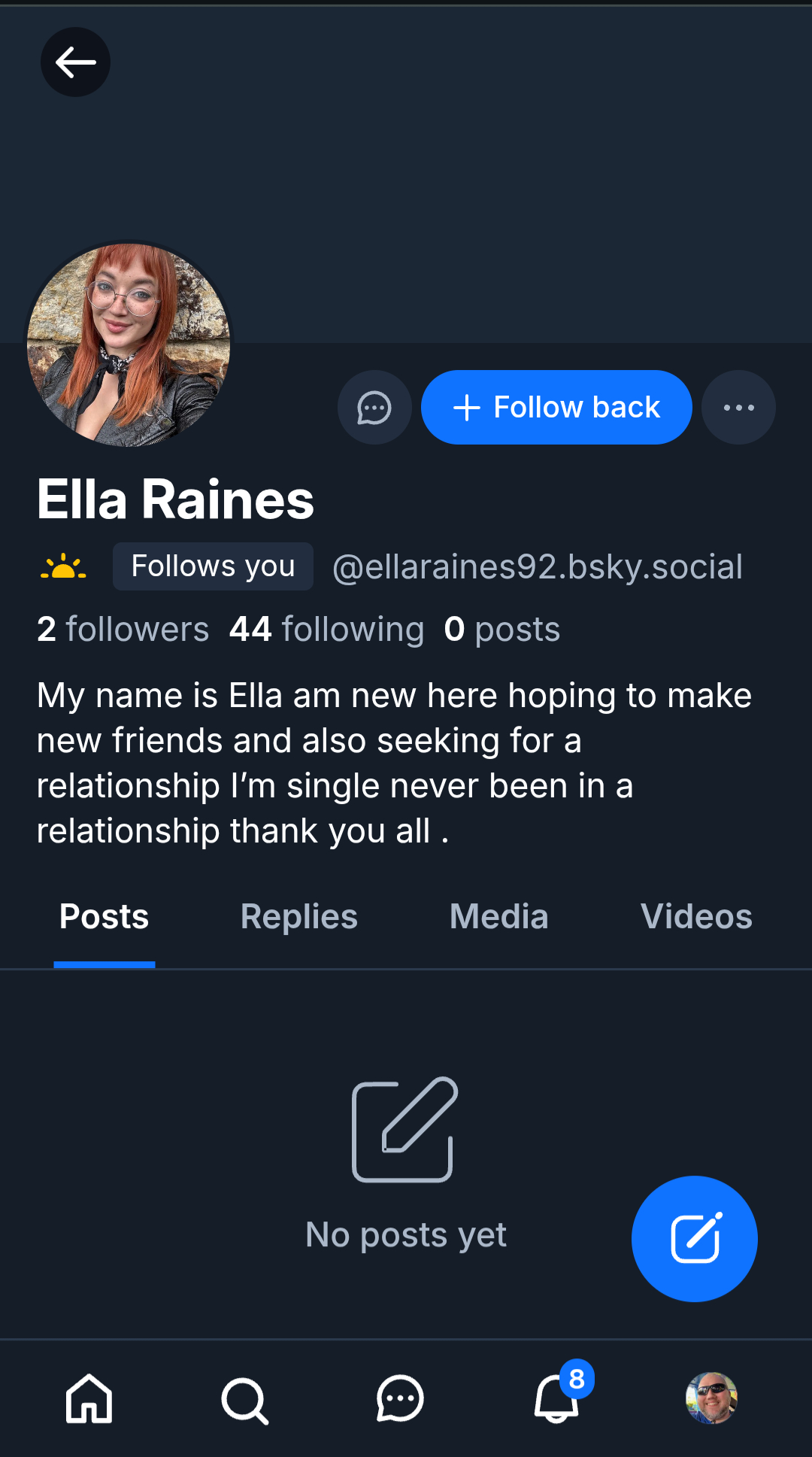Switch to the Videos tab
812x1457 pixels.
(696, 917)
